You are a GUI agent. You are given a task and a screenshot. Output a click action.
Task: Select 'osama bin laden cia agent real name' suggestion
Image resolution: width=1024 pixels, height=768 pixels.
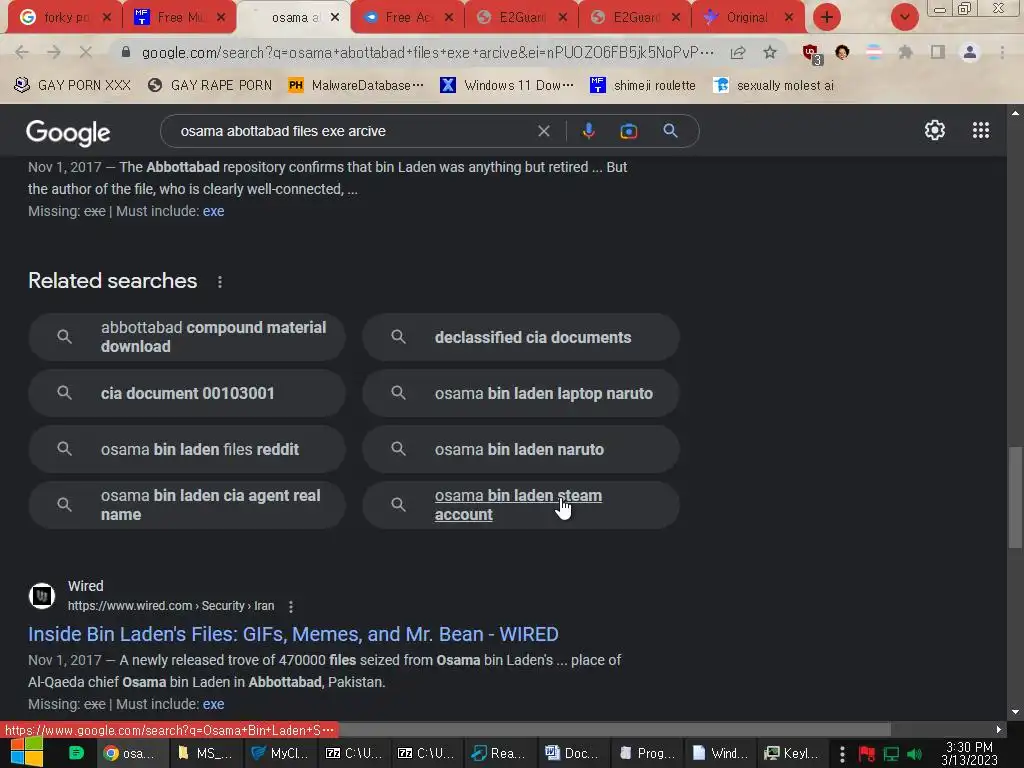click(x=187, y=505)
